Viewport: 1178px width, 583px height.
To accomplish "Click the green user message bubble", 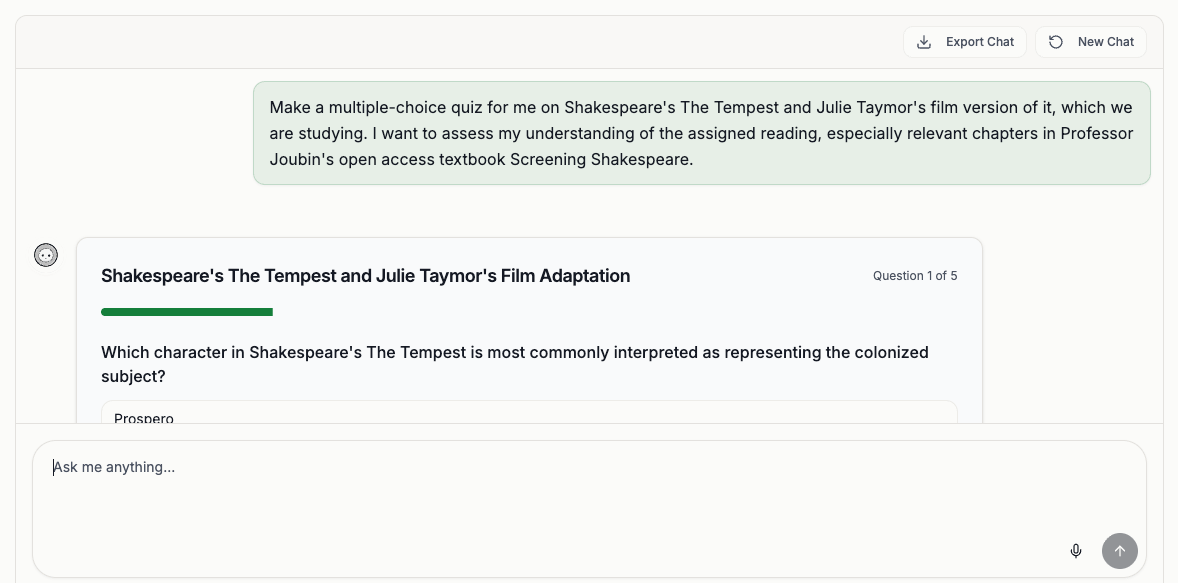I will click(702, 133).
